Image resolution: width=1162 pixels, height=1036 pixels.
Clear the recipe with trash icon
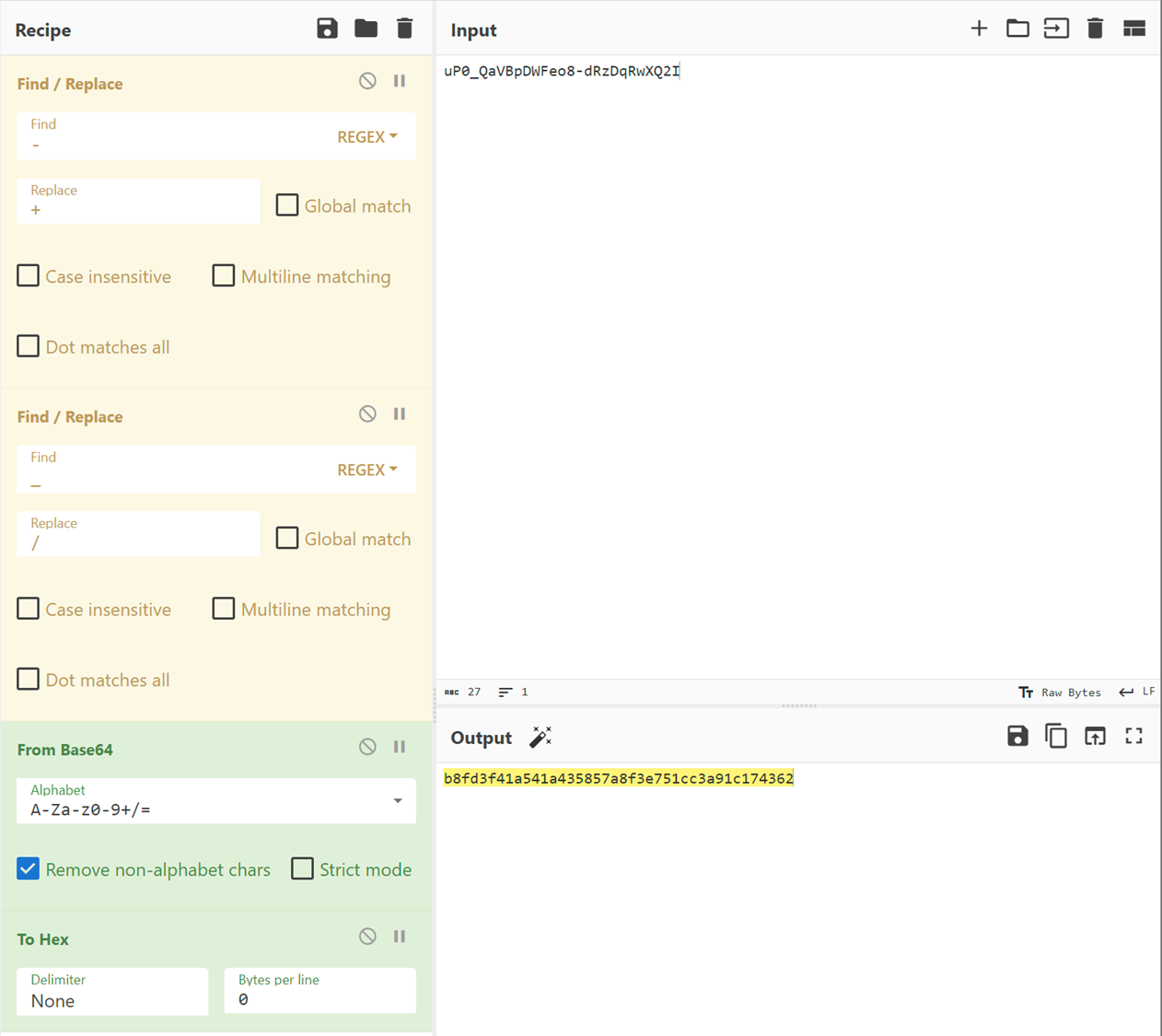click(404, 29)
